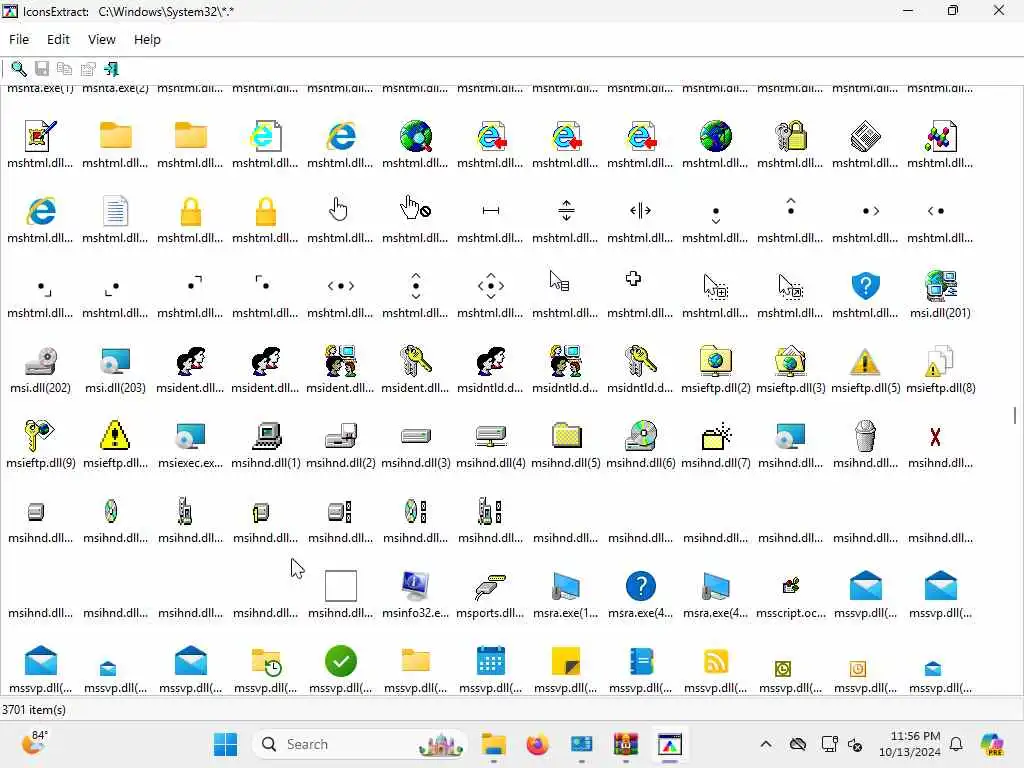The width and height of the screenshot is (1024, 768).
Task: Select the msihnd.dll(7) new folder sparkle icon
Action: coord(716,436)
